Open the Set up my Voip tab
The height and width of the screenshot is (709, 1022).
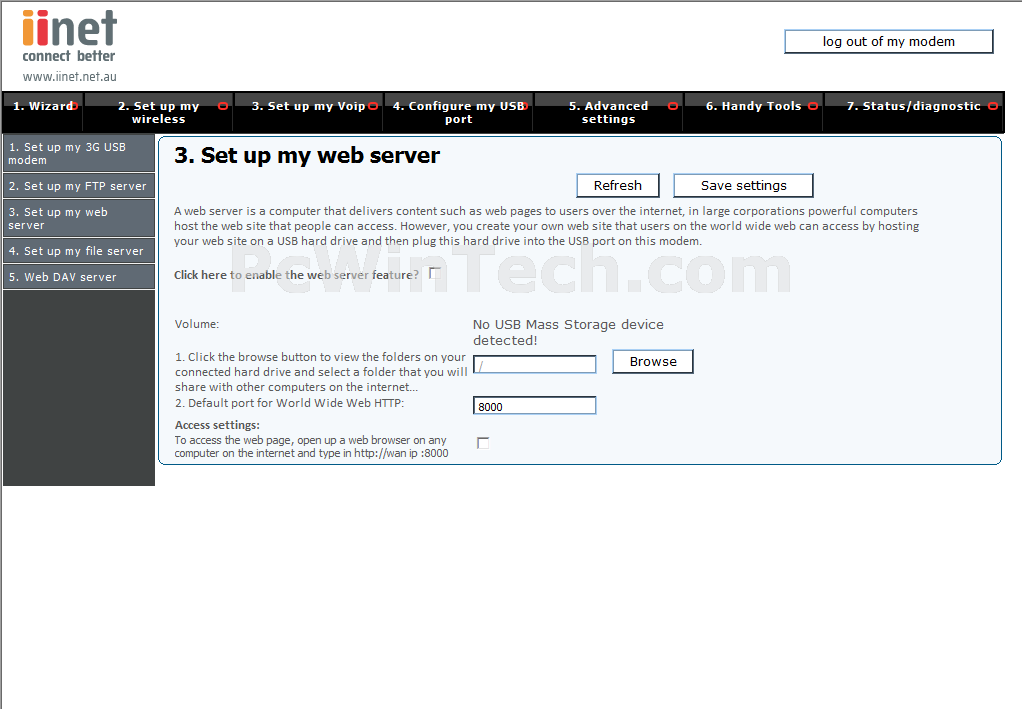coord(308,112)
